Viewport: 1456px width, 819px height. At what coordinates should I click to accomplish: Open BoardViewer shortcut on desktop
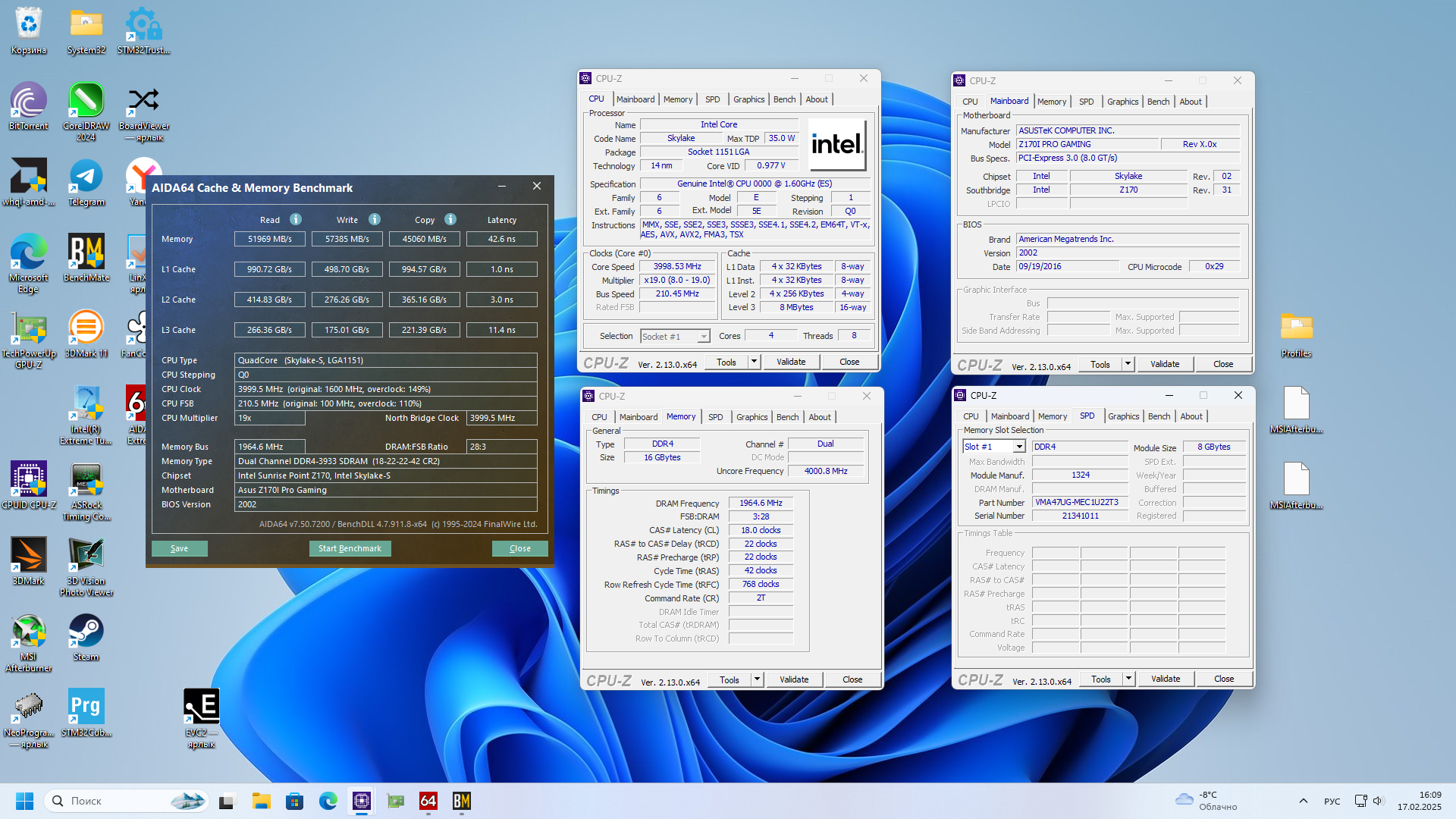tap(144, 111)
